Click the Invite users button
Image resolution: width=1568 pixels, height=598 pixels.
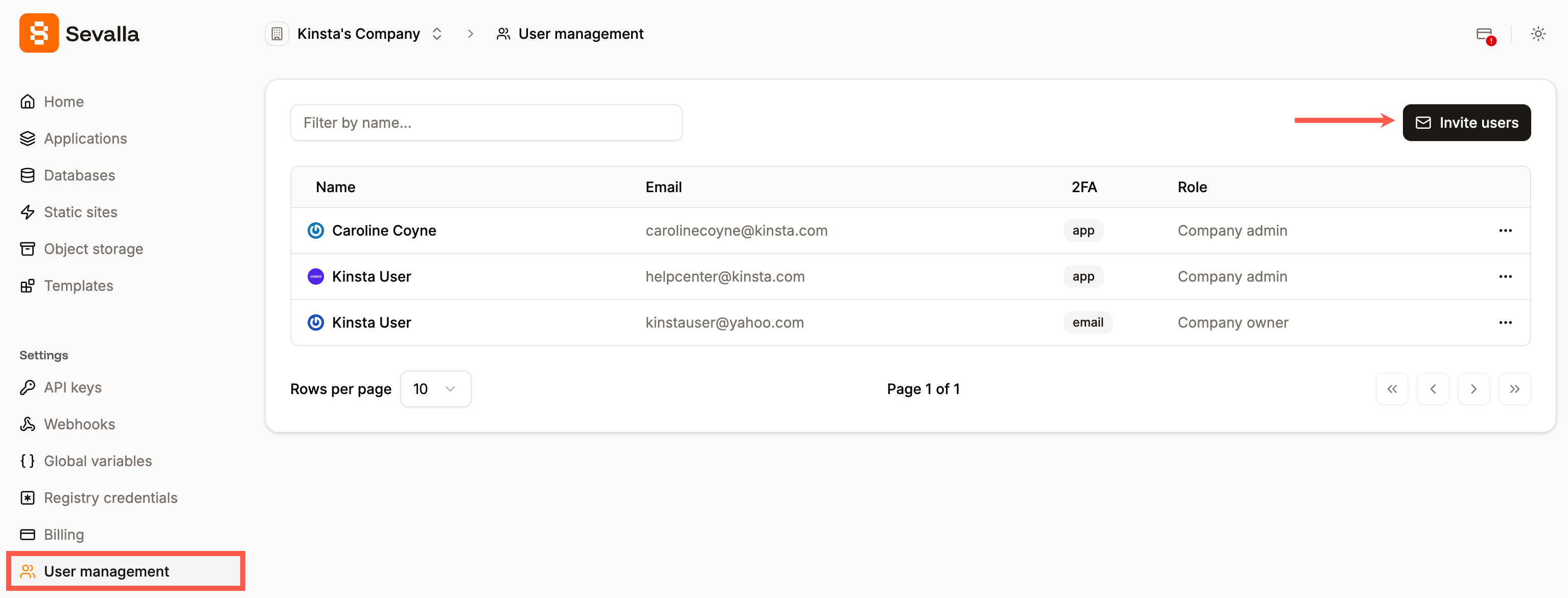[1466, 122]
